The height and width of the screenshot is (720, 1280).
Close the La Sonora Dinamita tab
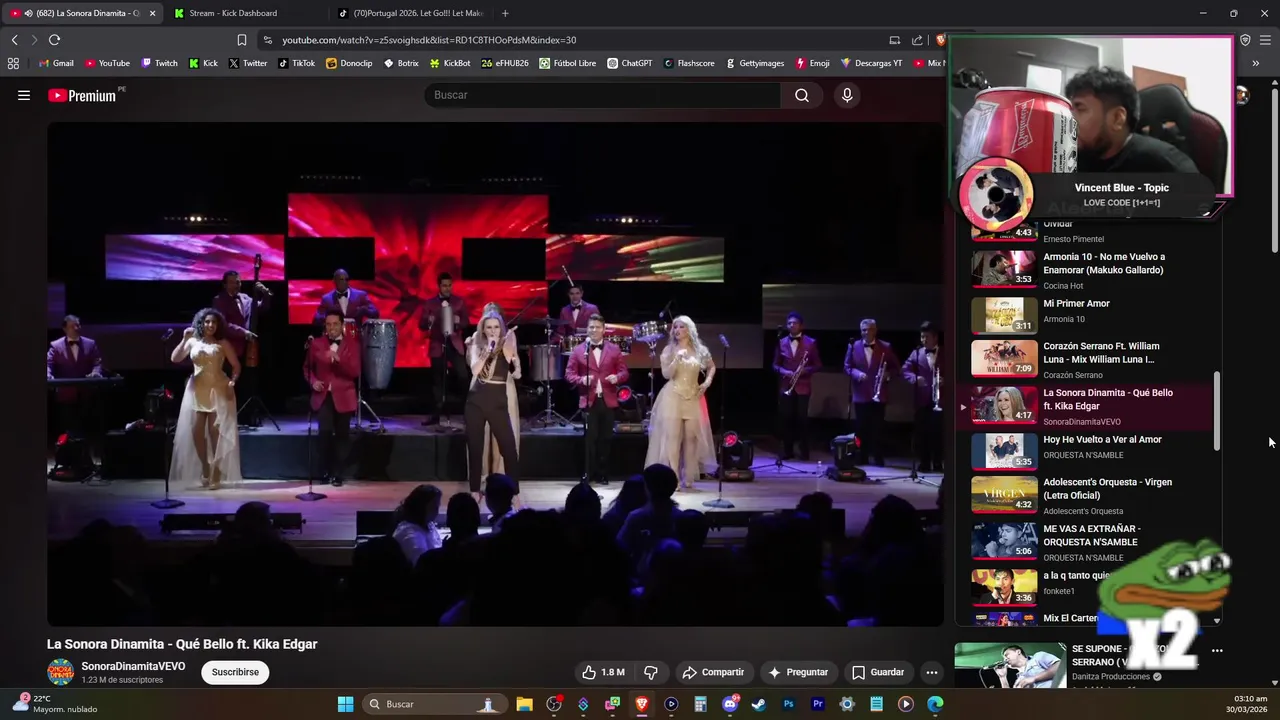(x=153, y=13)
